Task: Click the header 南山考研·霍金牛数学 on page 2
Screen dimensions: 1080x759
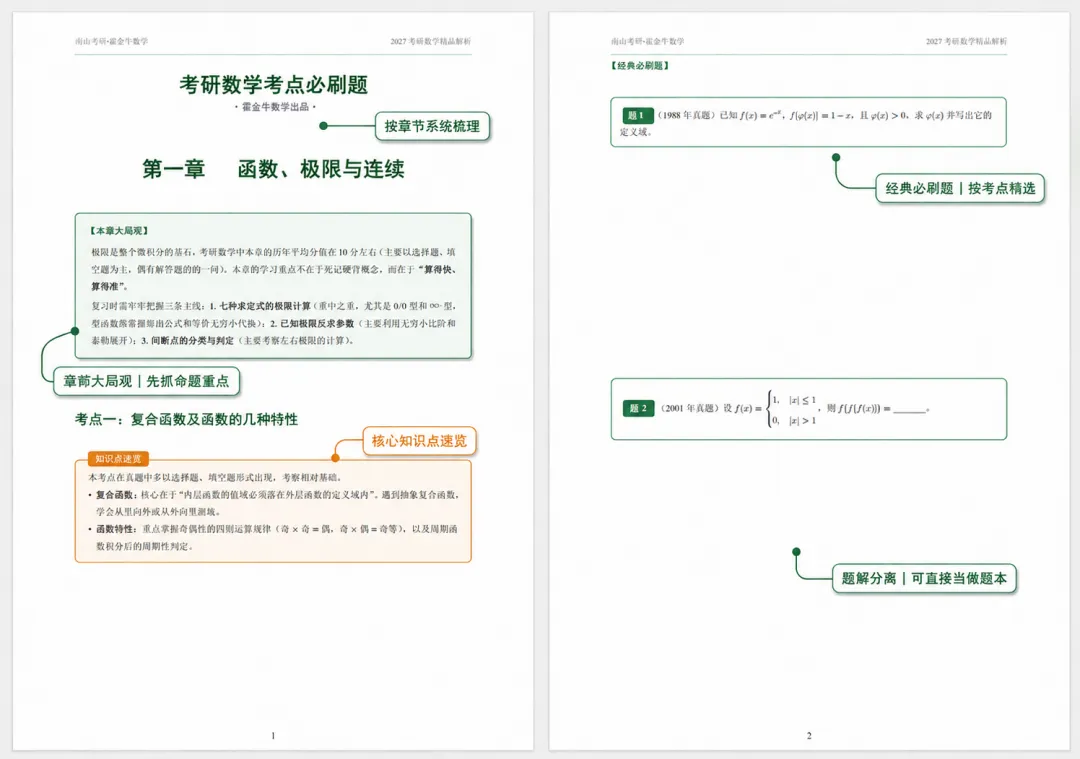Action: pos(647,41)
